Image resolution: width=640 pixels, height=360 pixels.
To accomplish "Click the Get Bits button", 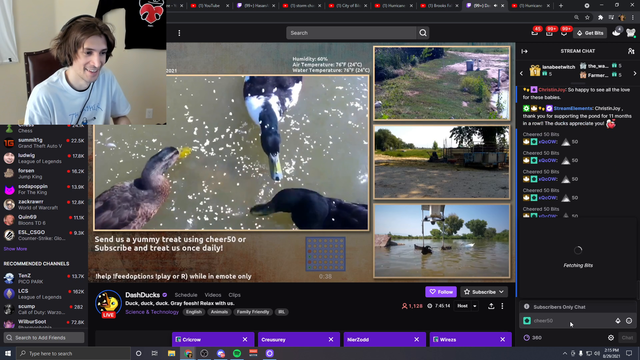I will coord(590,33).
